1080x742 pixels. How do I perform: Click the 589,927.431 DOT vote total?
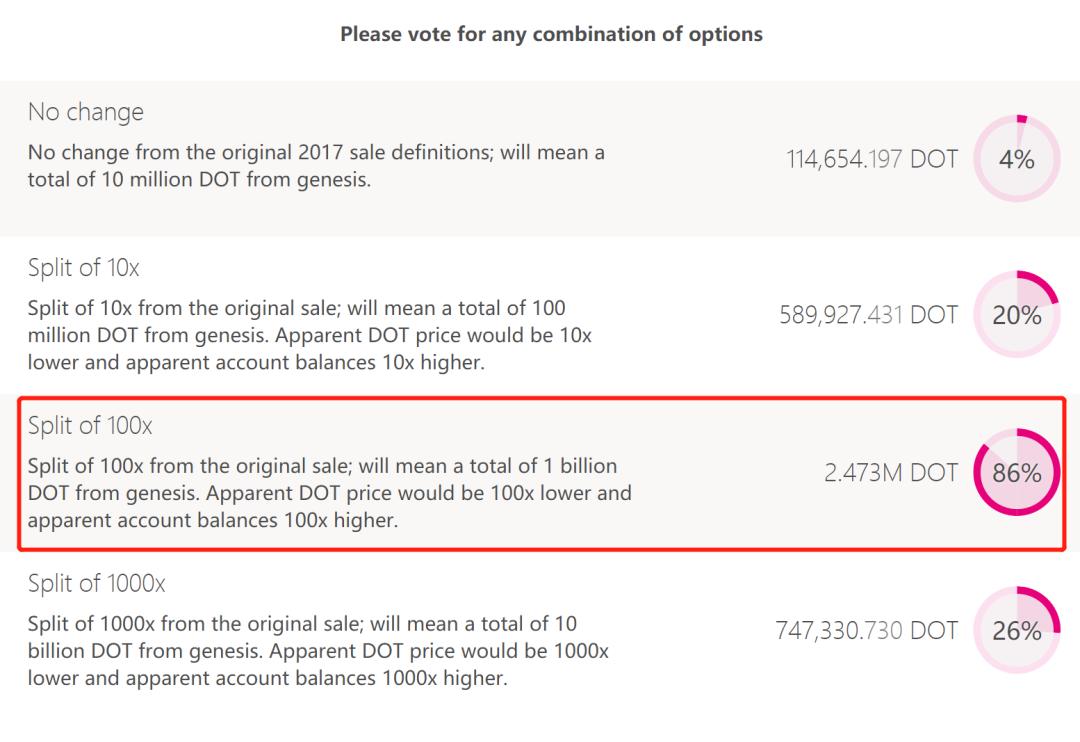[x=868, y=315]
